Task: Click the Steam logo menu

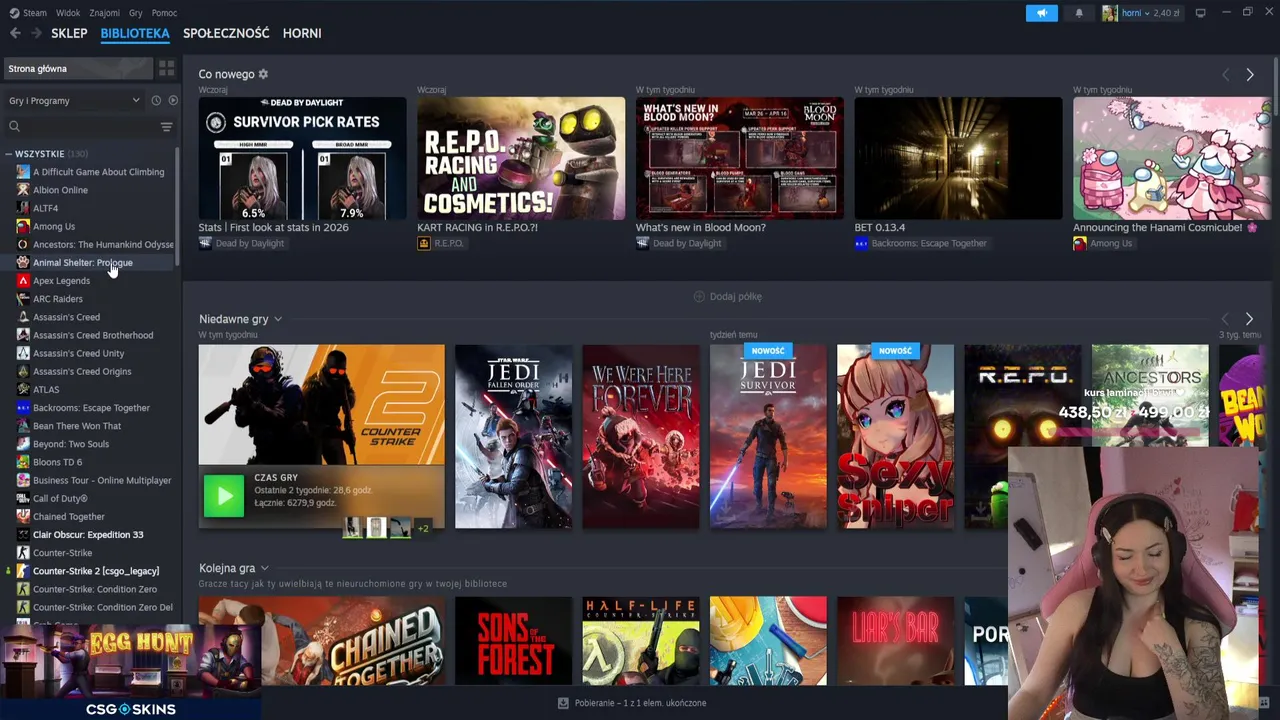Action: pyautogui.click(x=28, y=13)
